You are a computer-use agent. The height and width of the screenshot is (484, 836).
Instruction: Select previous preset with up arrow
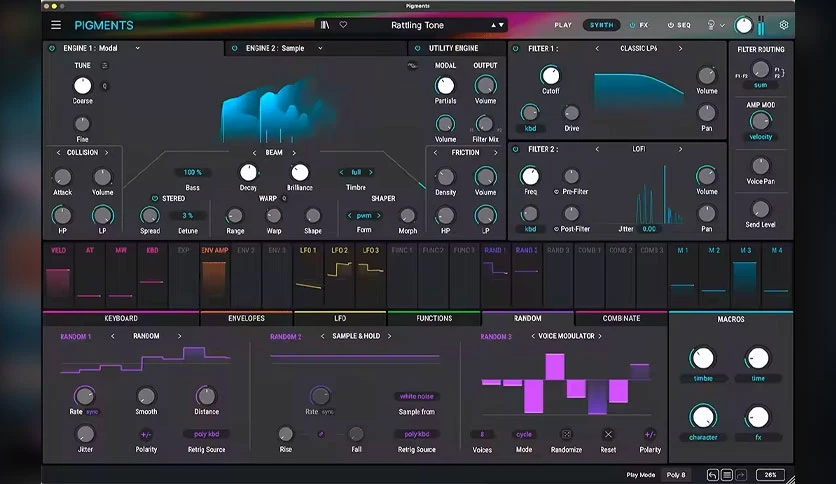(494, 25)
